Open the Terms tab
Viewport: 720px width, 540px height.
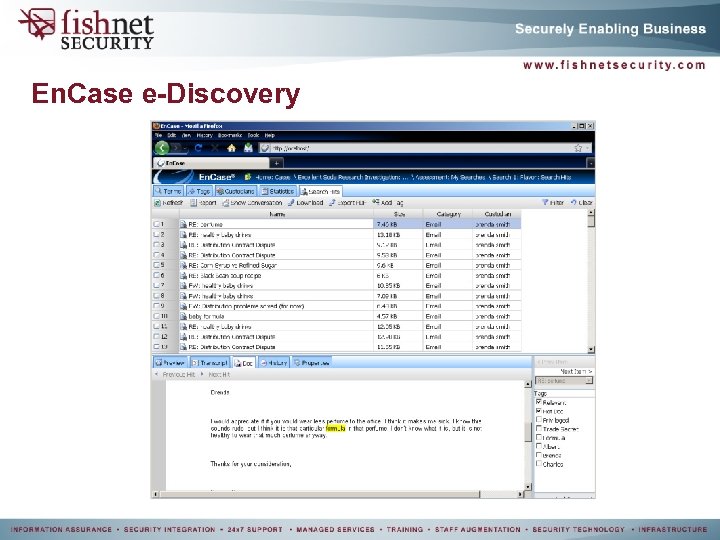pyautogui.click(x=169, y=191)
